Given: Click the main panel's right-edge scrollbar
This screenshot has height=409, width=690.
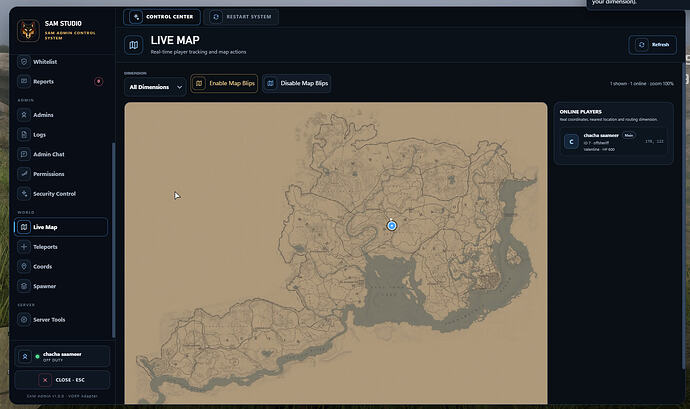Looking at the screenshot, I should coord(684,216).
